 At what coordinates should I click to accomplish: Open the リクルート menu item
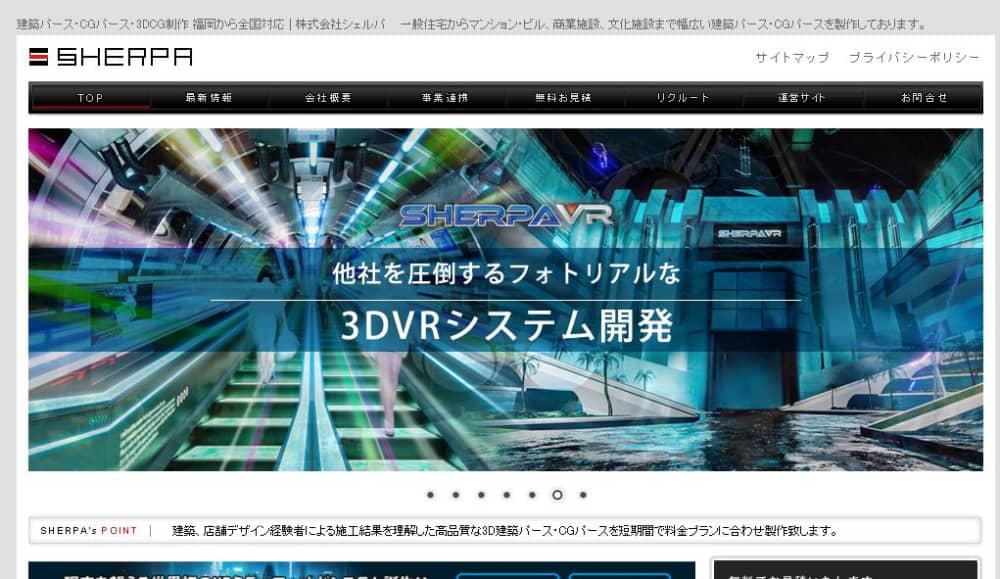[x=682, y=98]
